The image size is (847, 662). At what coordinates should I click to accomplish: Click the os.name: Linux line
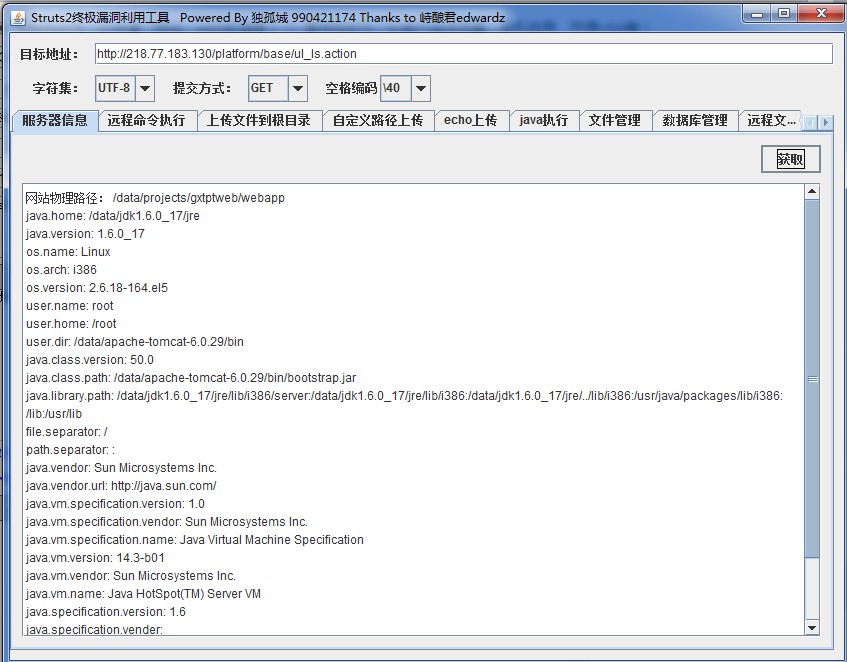[x=68, y=252]
